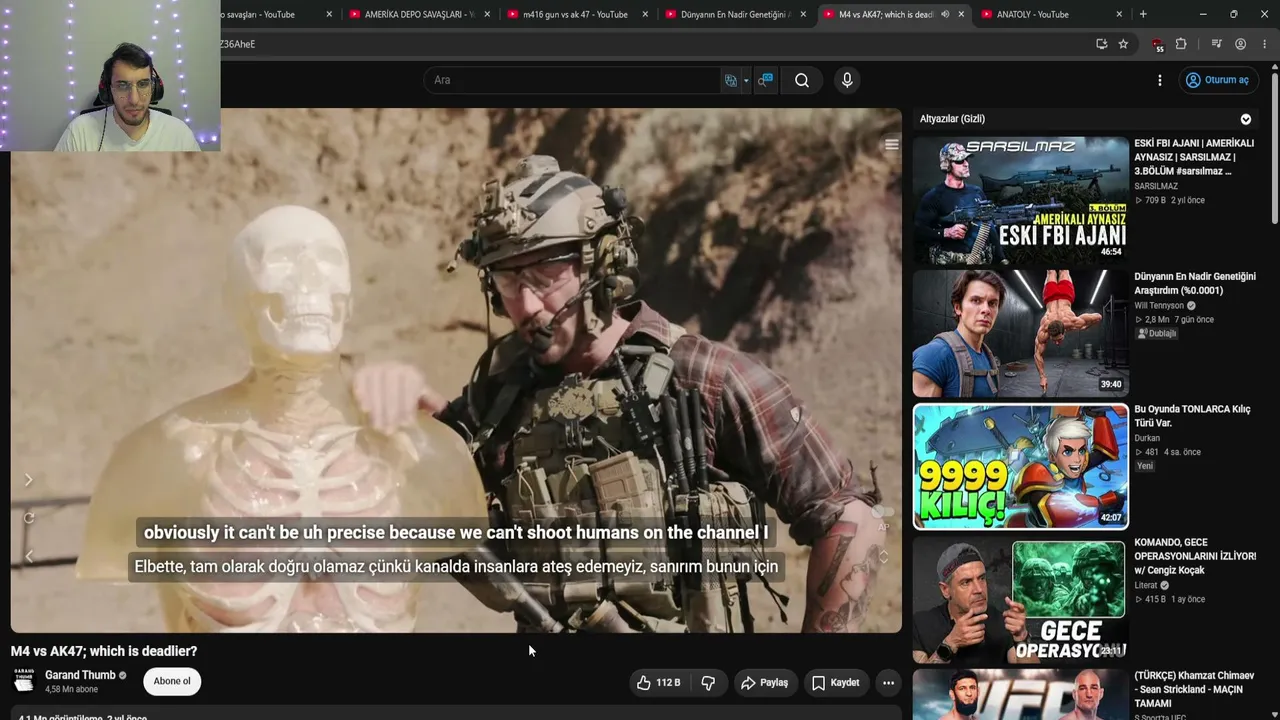Click the Oturum aç sign-in button
The image size is (1280, 720).
[1217, 80]
